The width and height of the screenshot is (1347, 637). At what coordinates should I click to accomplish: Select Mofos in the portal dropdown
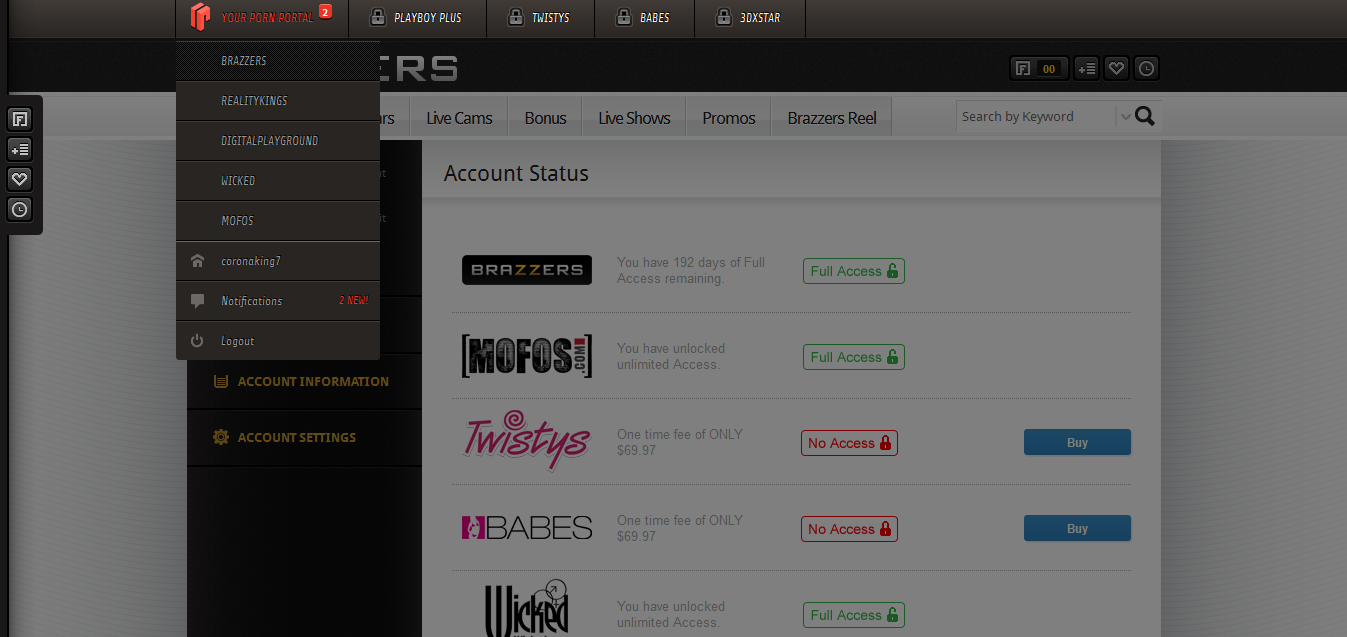click(278, 221)
